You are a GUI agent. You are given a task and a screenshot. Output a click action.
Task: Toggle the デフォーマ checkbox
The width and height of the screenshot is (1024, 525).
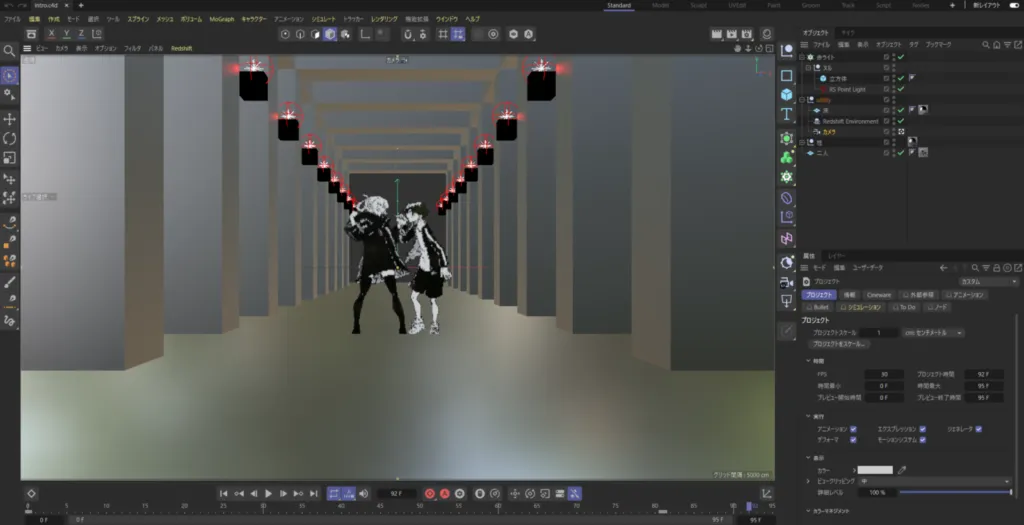[x=852, y=439]
